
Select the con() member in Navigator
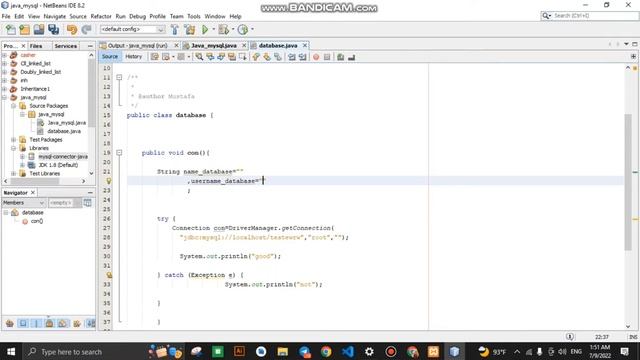click(x=37, y=221)
